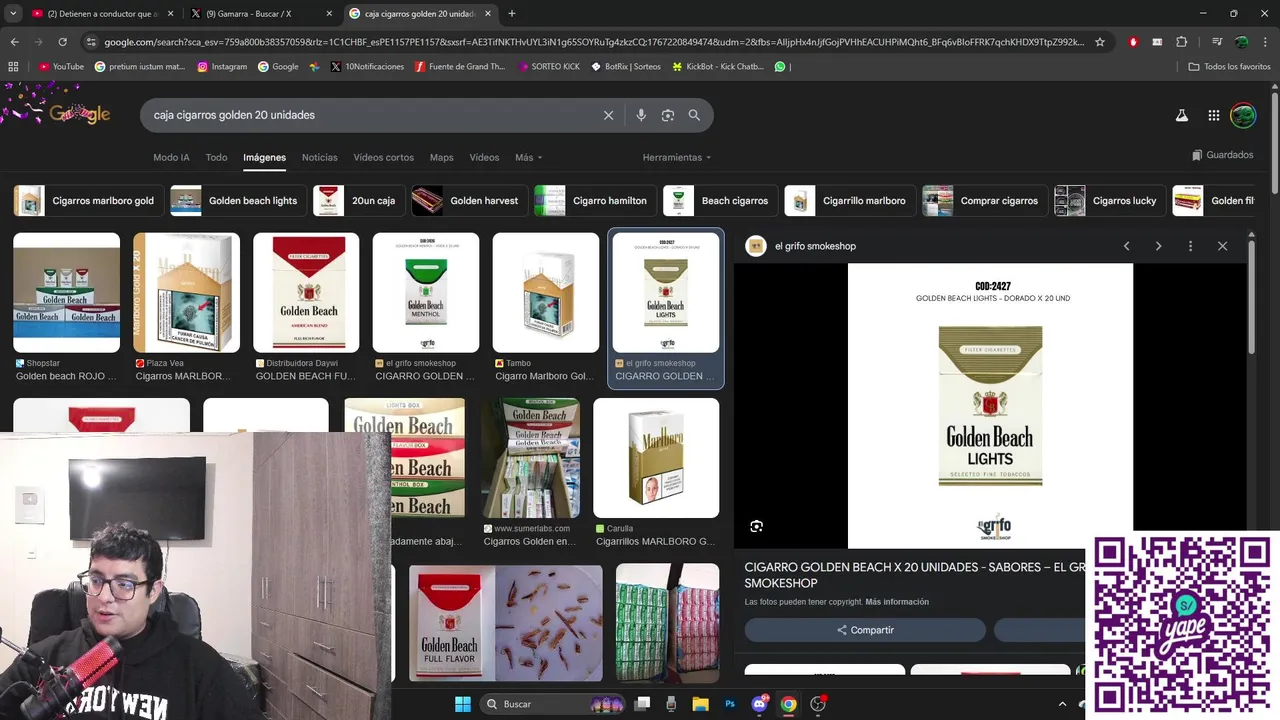This screenshot has width=1280, height=720.
Task: Clear the search box with the X icon
Action: click(x=608, y=115)
